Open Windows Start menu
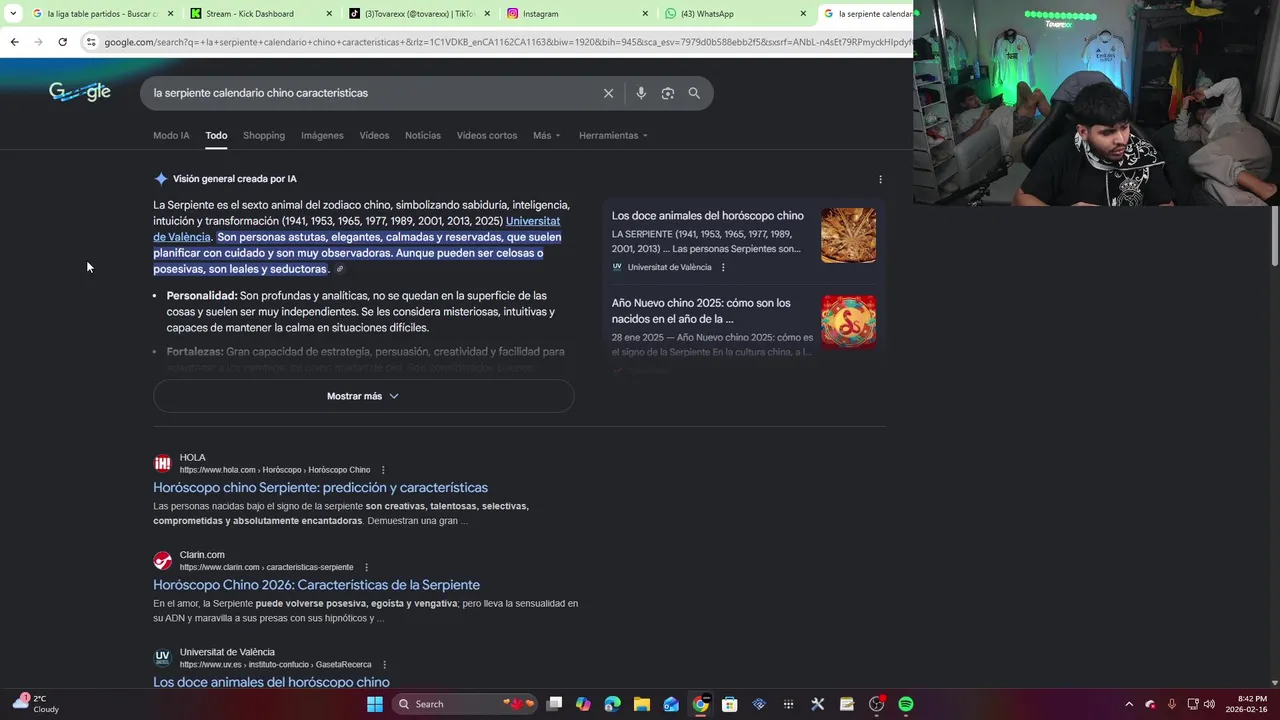Screen dimensions: 1280x720 pos(375,704)
